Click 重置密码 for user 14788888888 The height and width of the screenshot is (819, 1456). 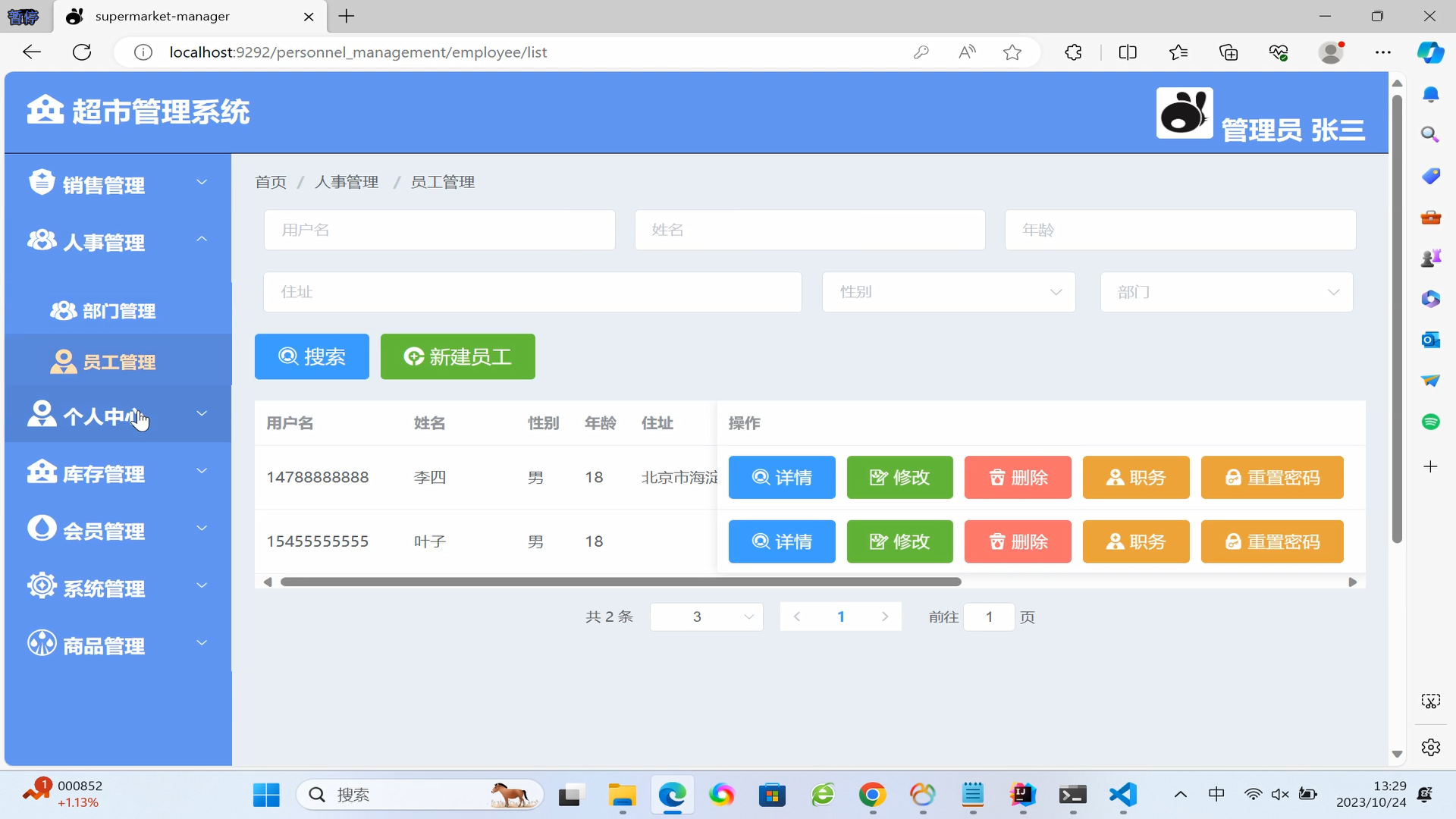(1272, 477)
